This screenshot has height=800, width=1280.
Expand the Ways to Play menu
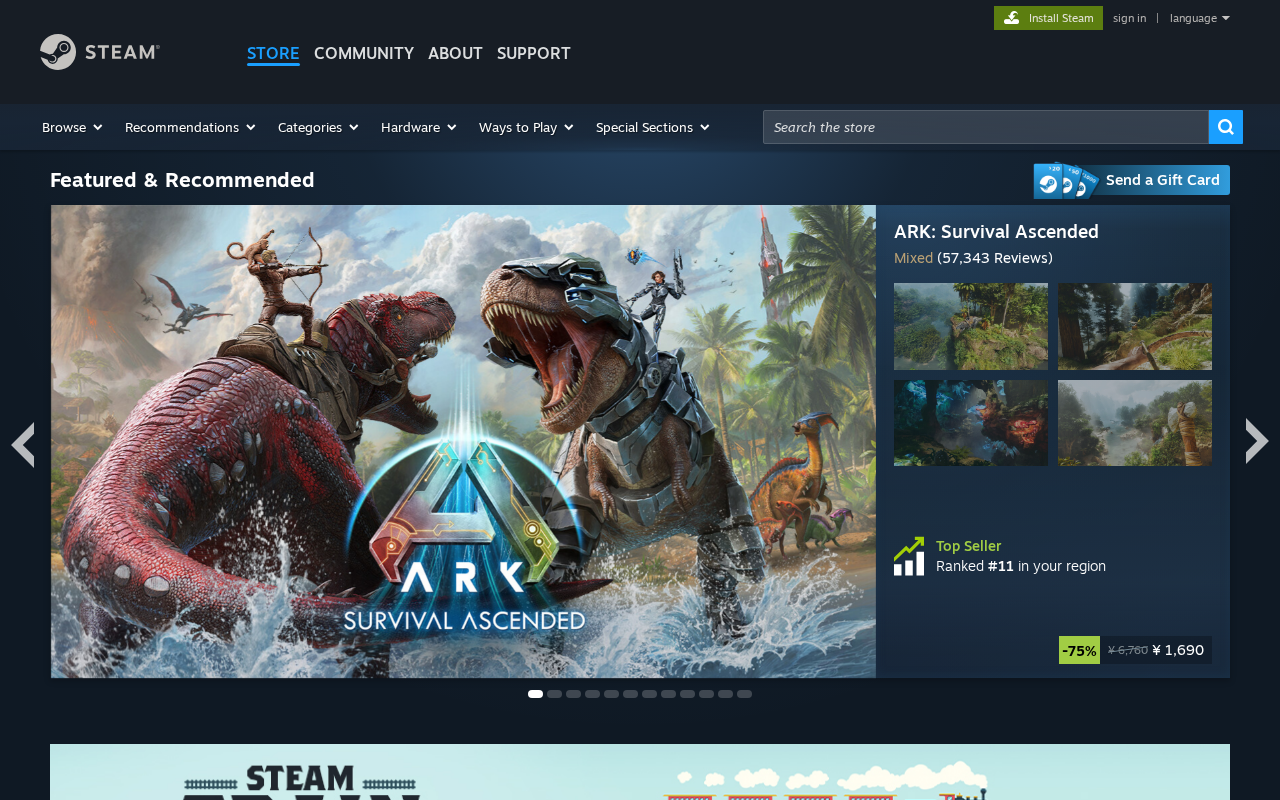[526, 127]
